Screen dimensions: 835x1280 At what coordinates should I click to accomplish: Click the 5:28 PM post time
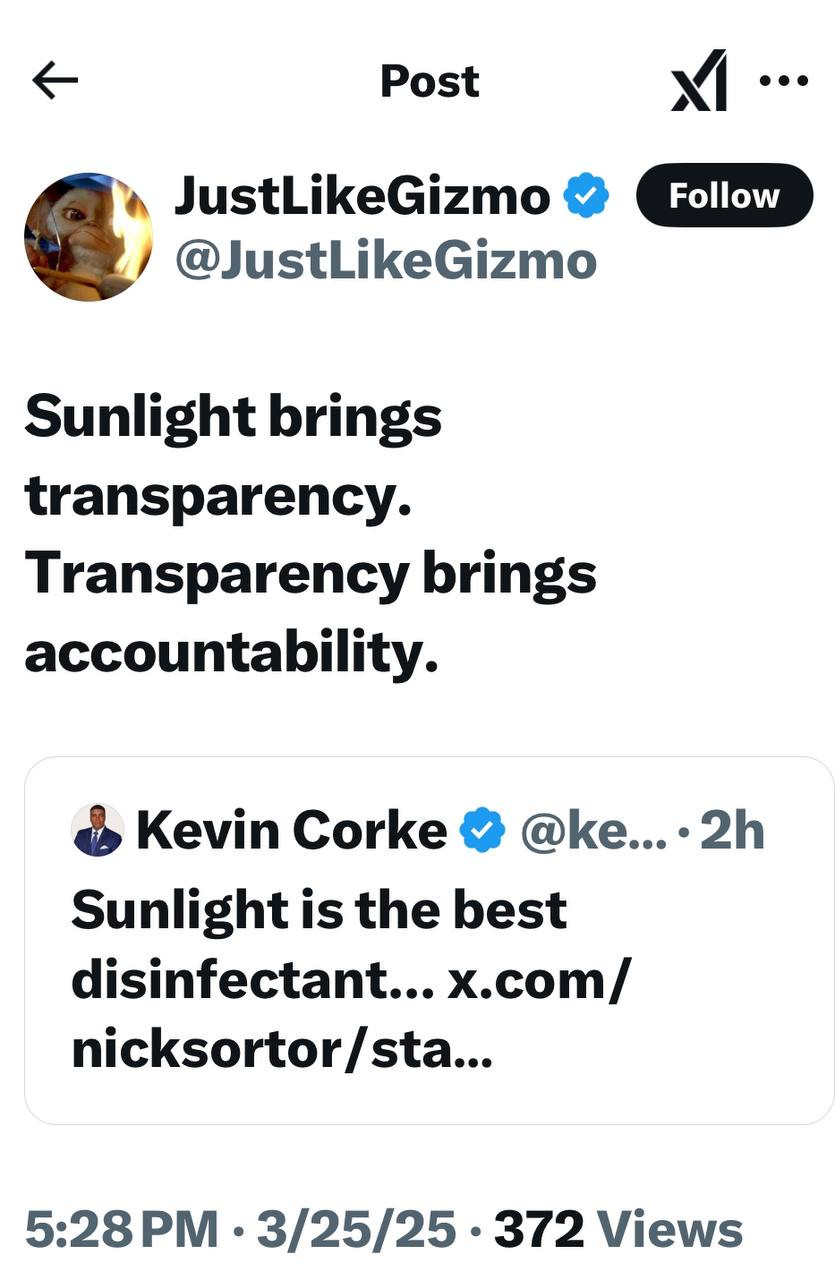tap(121, 1230)
